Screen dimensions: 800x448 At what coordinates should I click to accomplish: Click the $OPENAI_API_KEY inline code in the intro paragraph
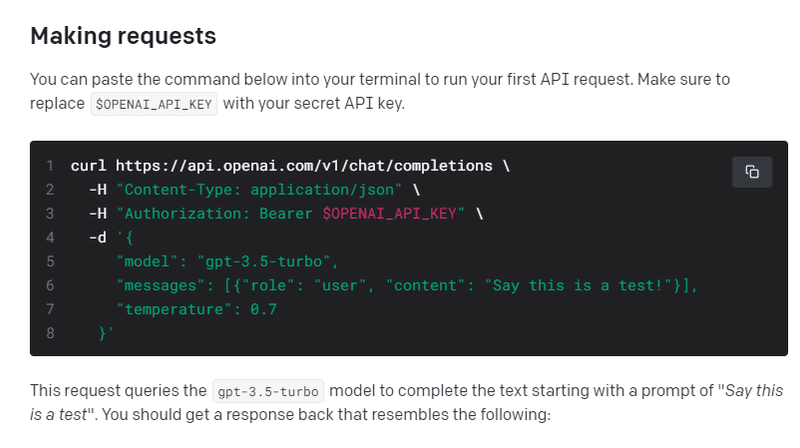pyautogui.click(x=153, y=104)
